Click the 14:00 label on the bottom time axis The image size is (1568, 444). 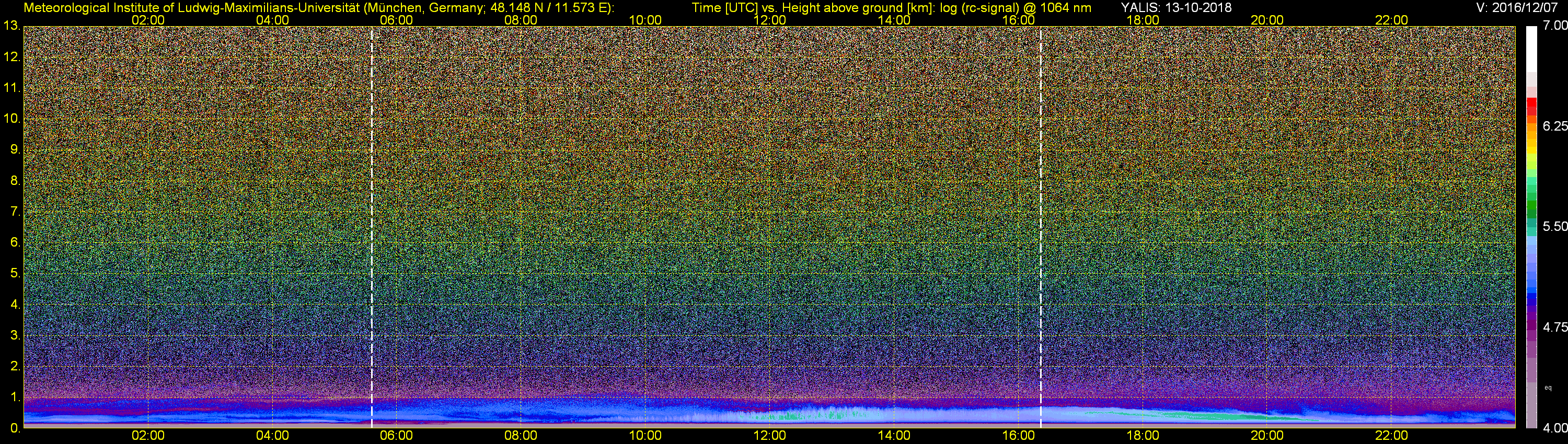[894, 436]
